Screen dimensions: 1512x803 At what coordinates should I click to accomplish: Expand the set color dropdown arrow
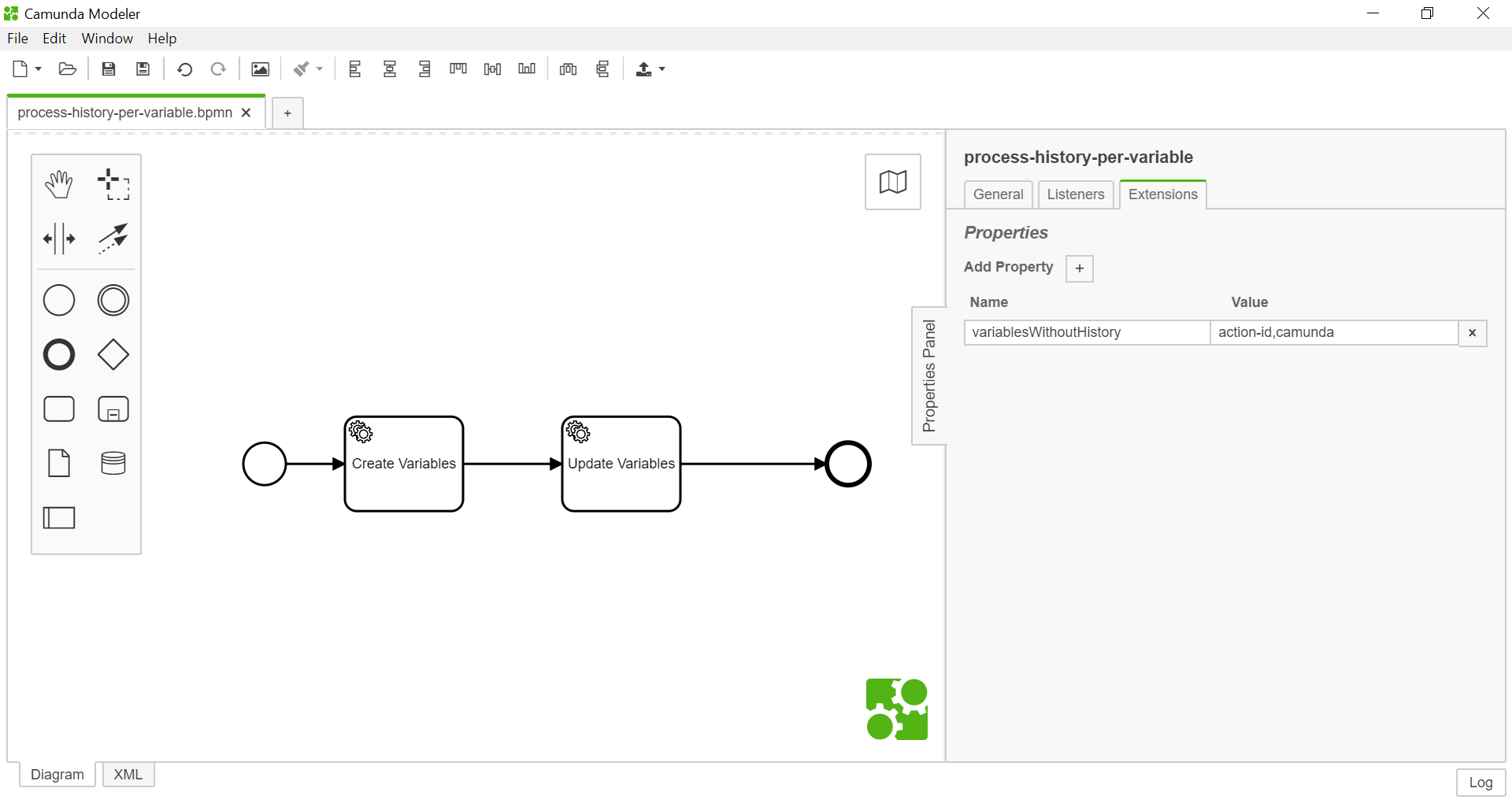pyautogui.click(x=319, y=69)
